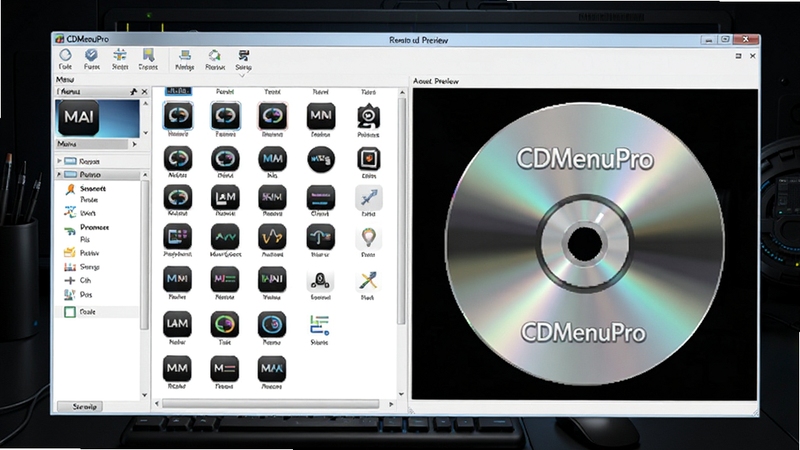
Task: Select the purple KM letters icon
Action: coord(272,197)
